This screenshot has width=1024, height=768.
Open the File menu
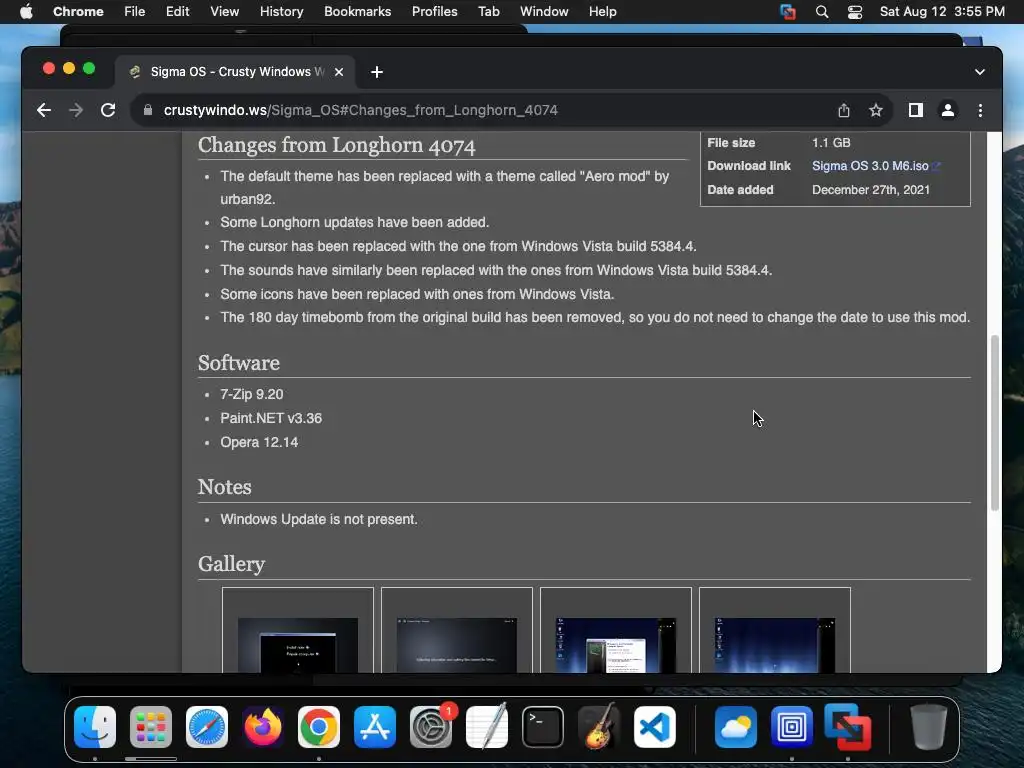click(135, 12)
